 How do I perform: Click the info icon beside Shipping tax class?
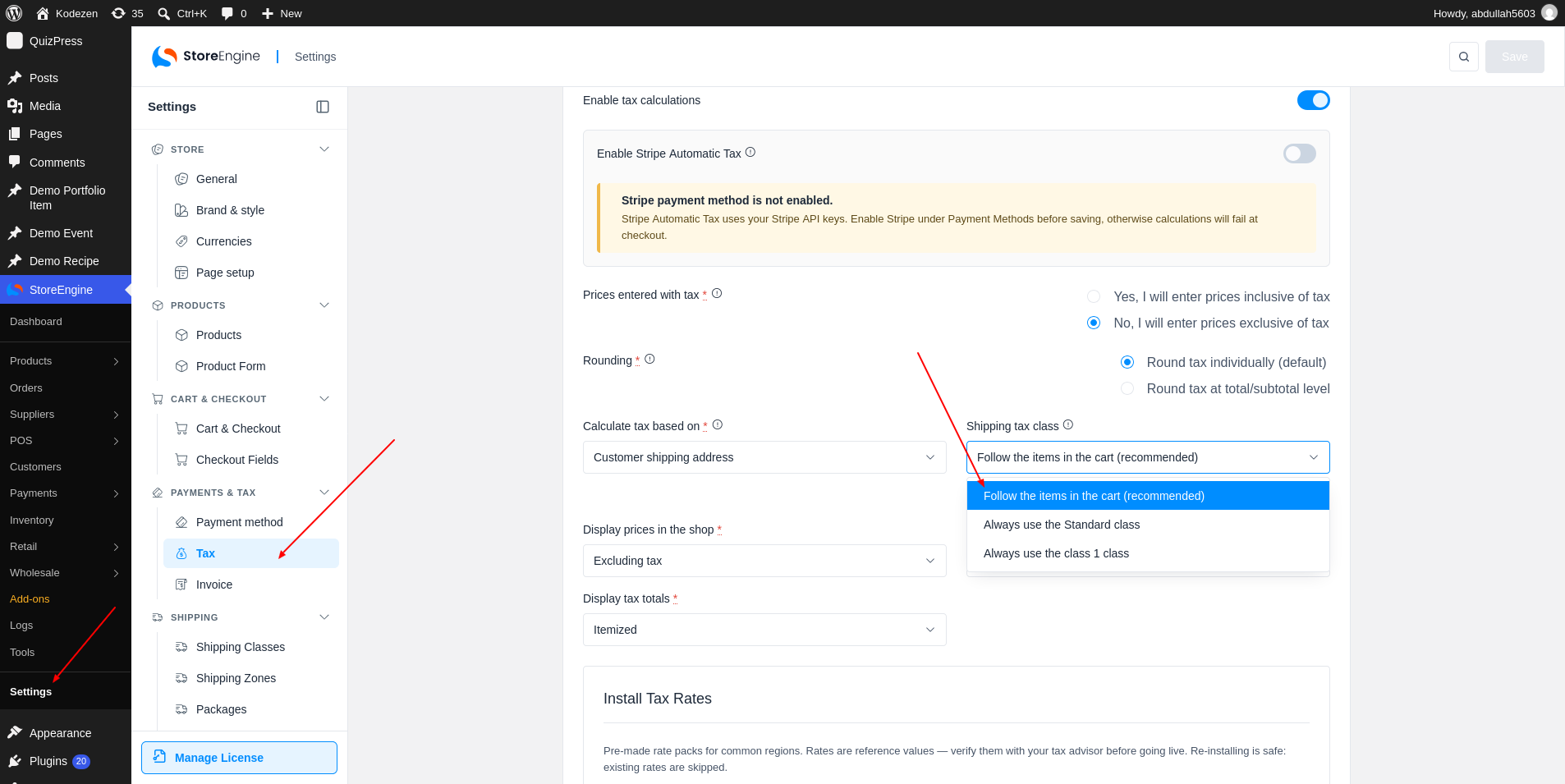[x=1068, y=425]
